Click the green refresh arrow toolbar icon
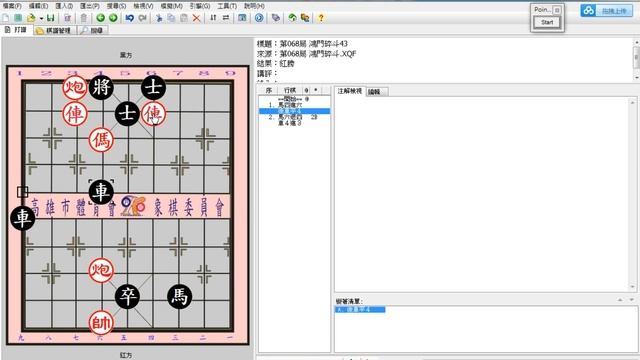Image resolution: width=640 pixels, height=360 pixels. coord(292,18)
